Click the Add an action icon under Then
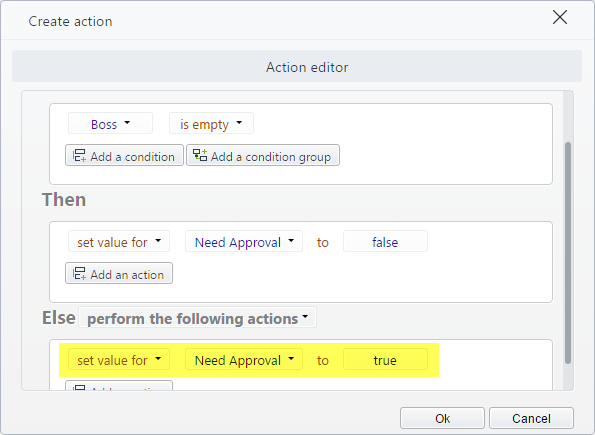Viewport: 595px width, 435px height. point(79,273)
